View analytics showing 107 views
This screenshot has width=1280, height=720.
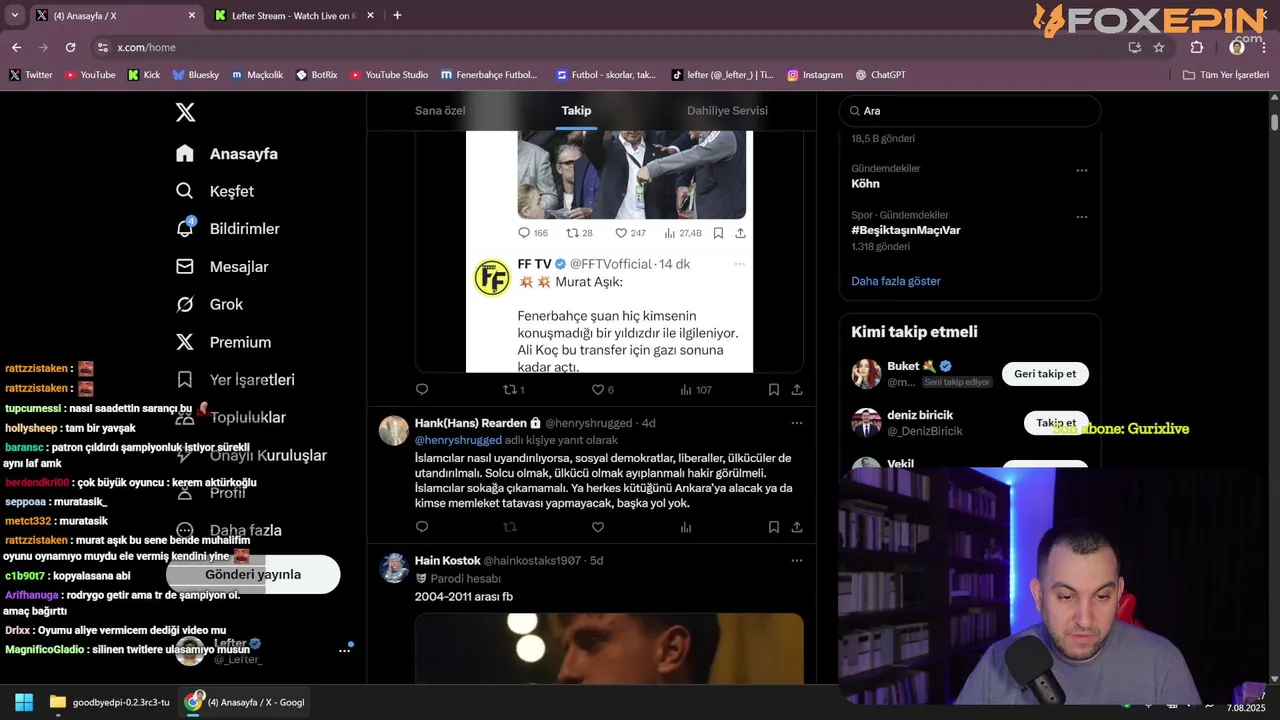(x=695, y=390)
